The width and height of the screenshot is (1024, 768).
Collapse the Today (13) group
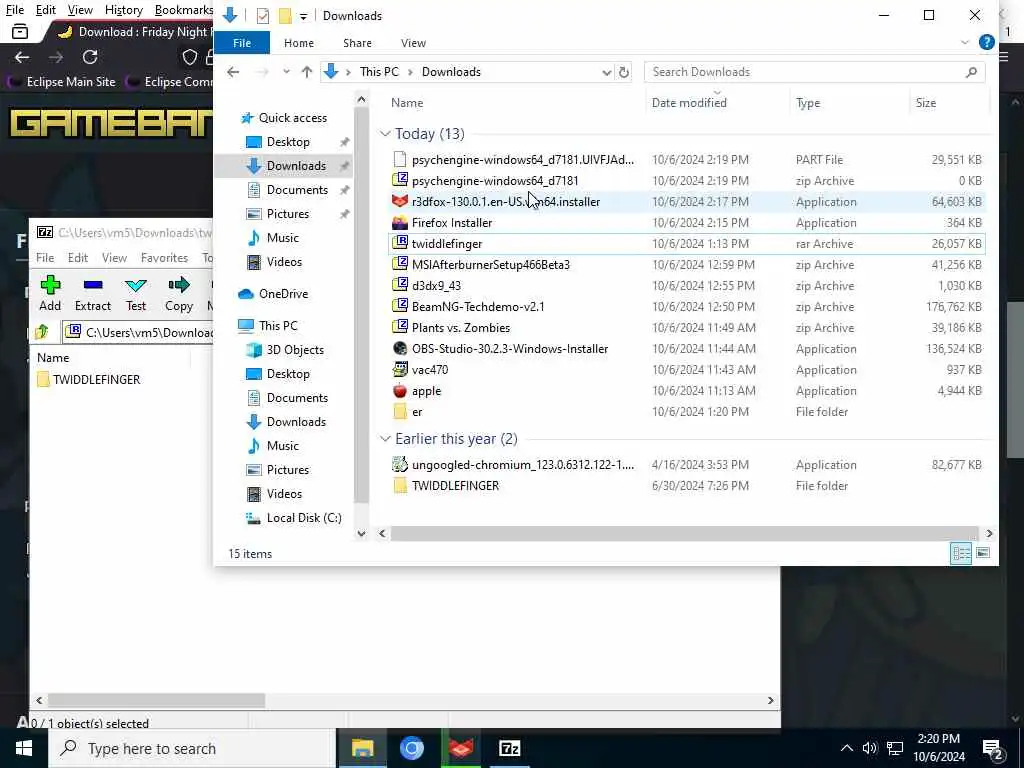[x=385, y=134]
